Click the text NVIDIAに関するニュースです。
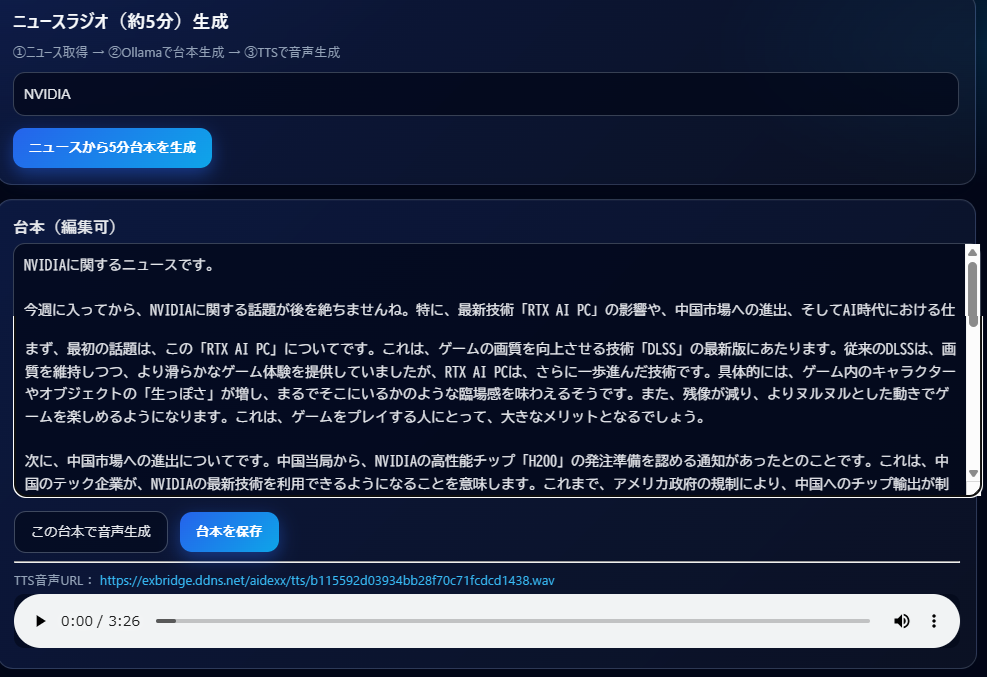 pyautogui.click(x=119, y=265)
